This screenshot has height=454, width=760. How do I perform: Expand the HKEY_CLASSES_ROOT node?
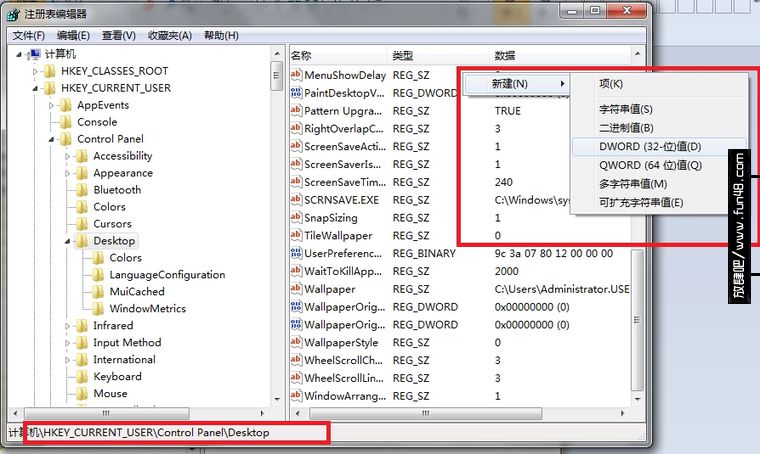coord(35,72)
